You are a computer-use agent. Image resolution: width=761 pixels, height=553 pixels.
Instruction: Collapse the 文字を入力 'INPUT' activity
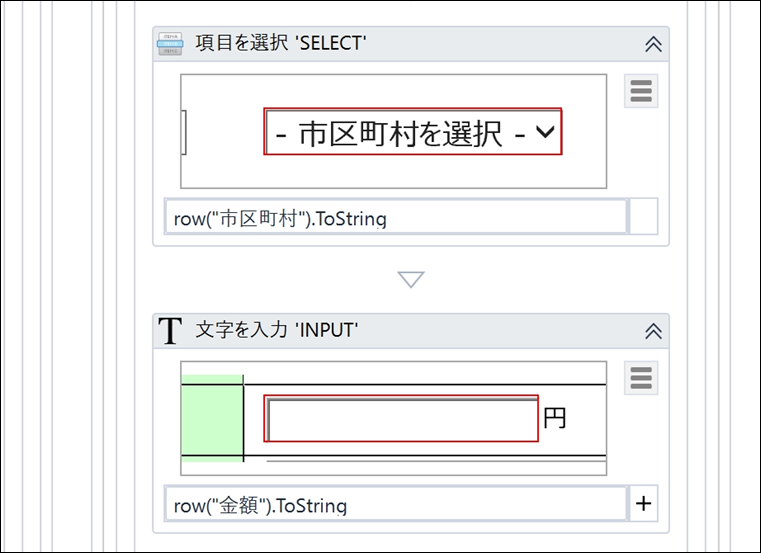(653, 331)
